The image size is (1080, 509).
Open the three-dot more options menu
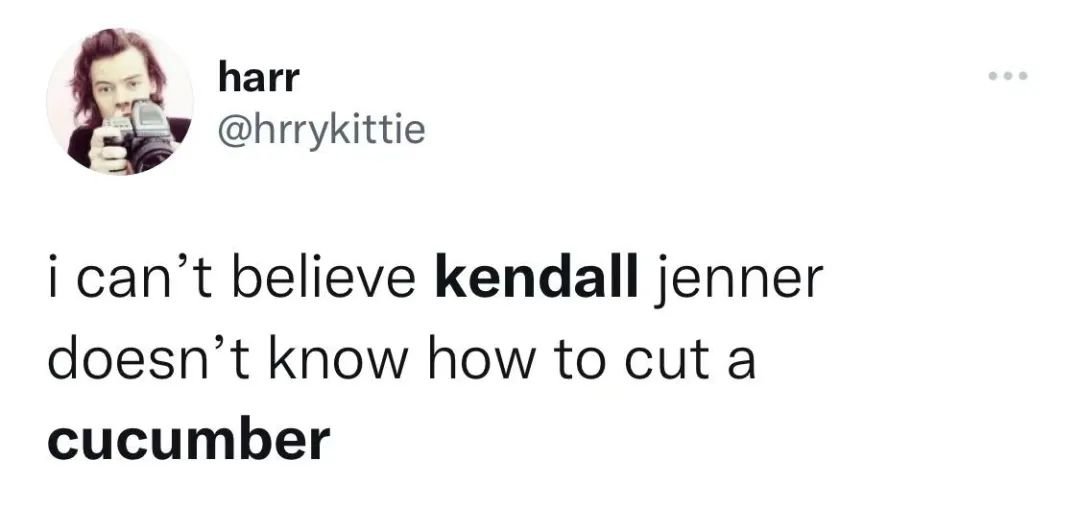(x=1008, y=75)
